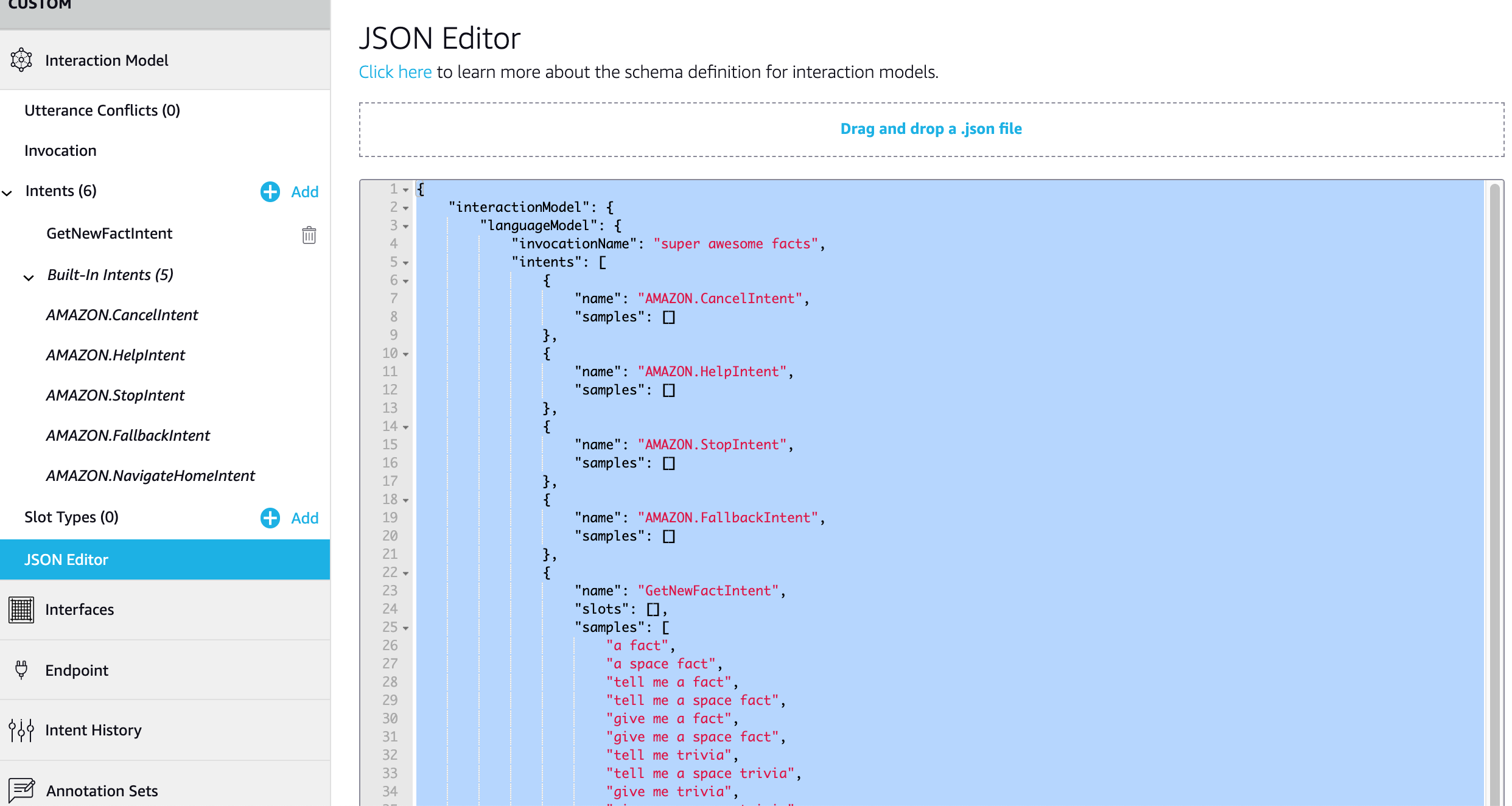
Task: Click the plus icon next to Intents
Action: click(x=270, y=192)
